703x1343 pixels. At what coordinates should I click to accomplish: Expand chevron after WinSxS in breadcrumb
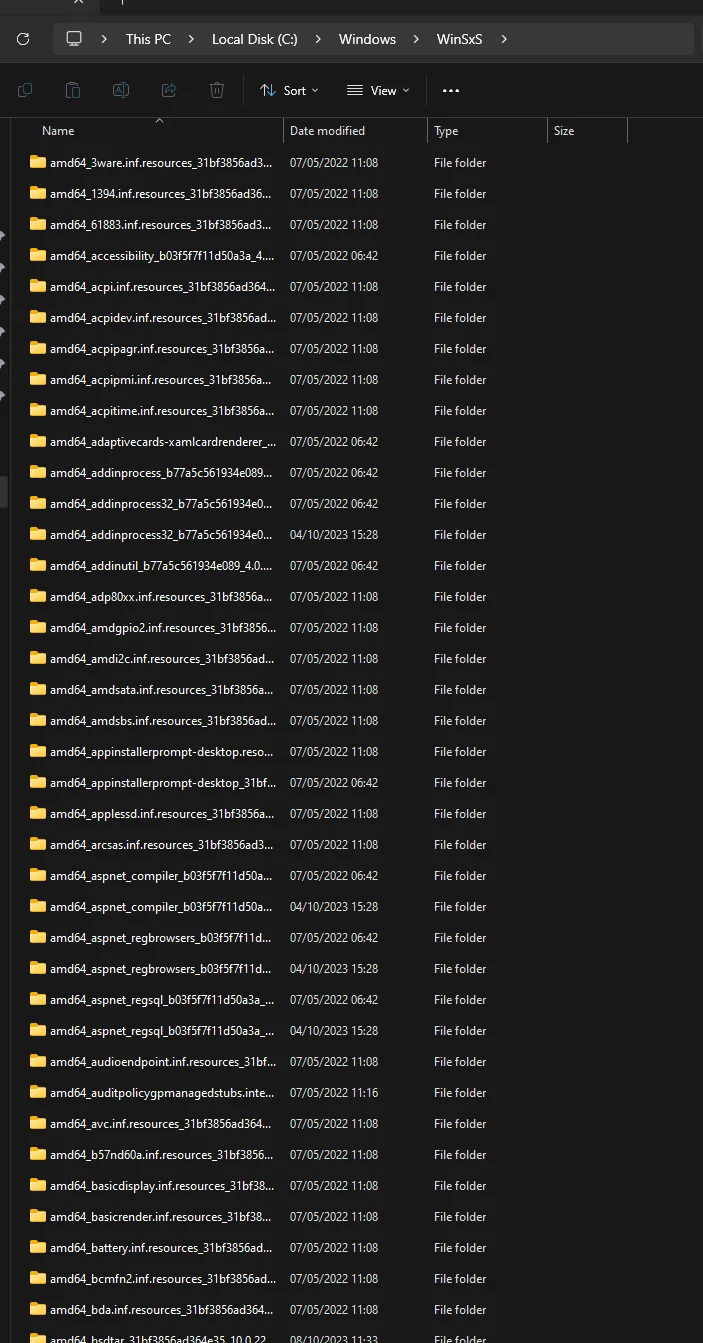[504, 39]
